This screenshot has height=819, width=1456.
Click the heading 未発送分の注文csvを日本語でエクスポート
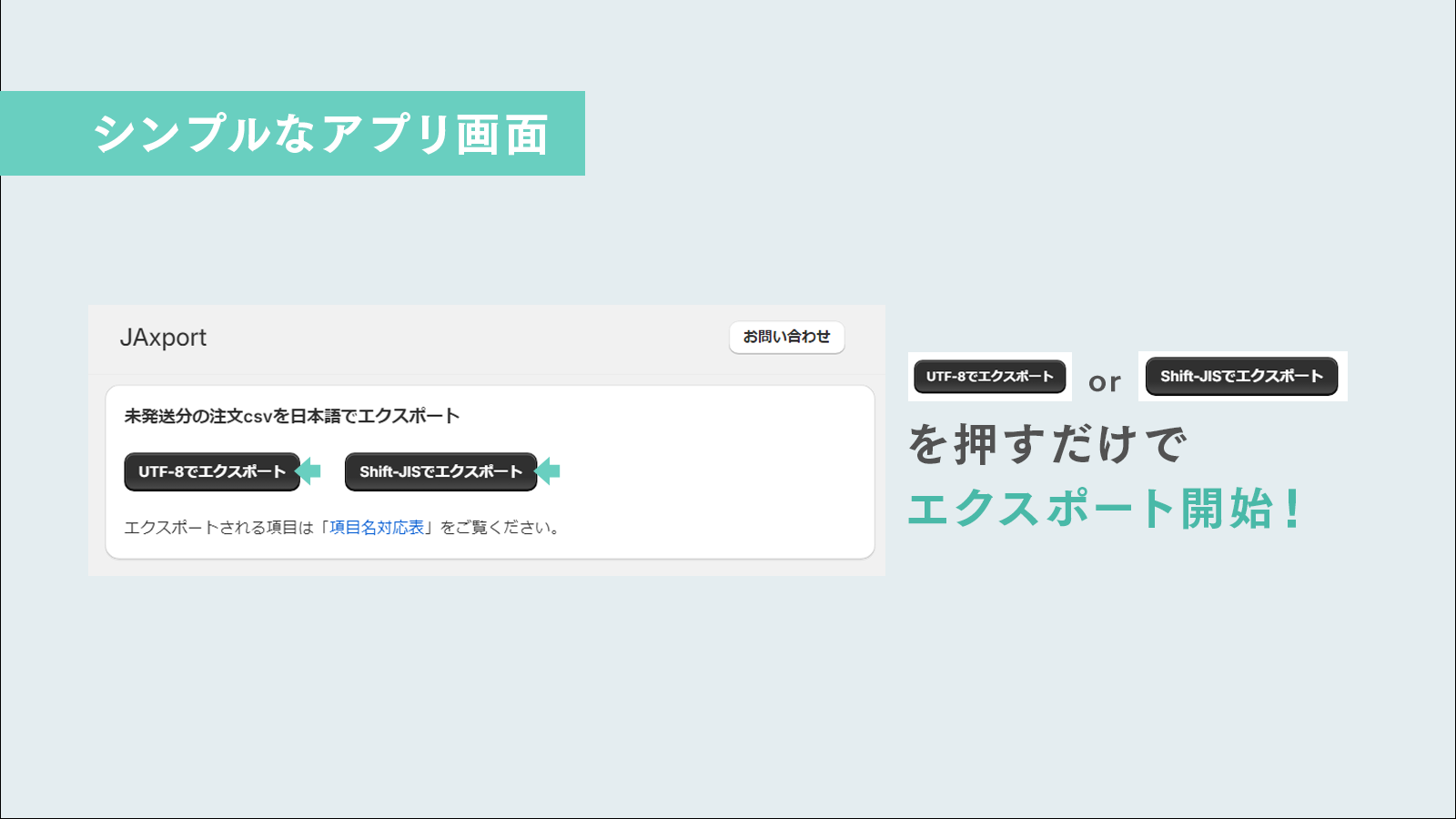pyautogui.click(x=291, y=414)
